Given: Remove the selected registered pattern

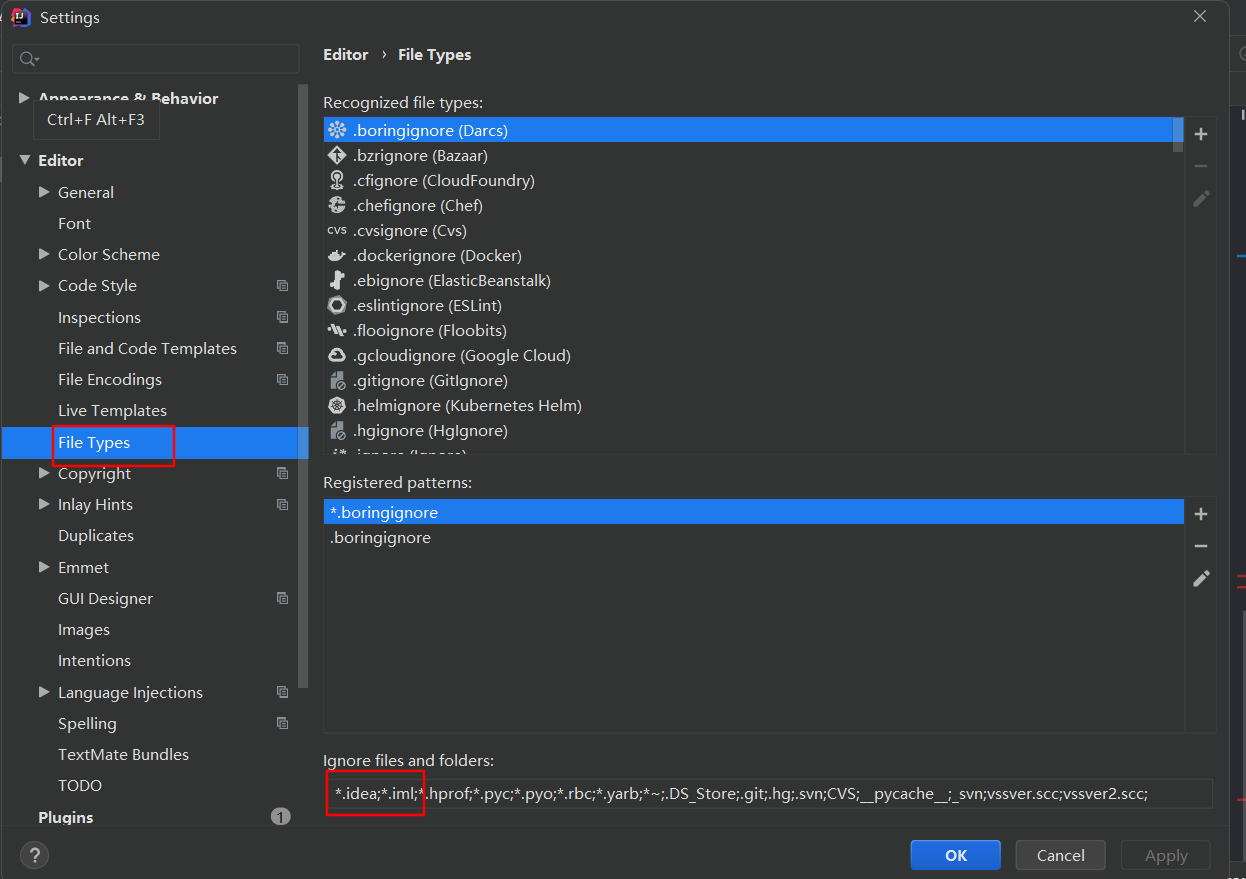Looking at the screenshot, I should point(1201,546).
